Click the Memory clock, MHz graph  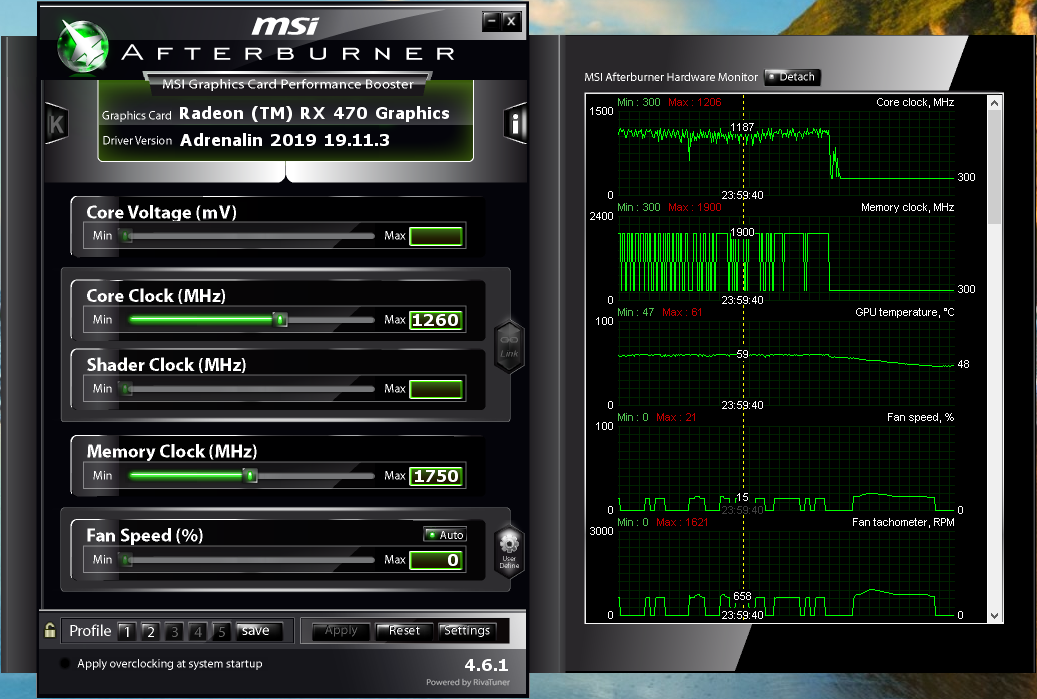786,258
